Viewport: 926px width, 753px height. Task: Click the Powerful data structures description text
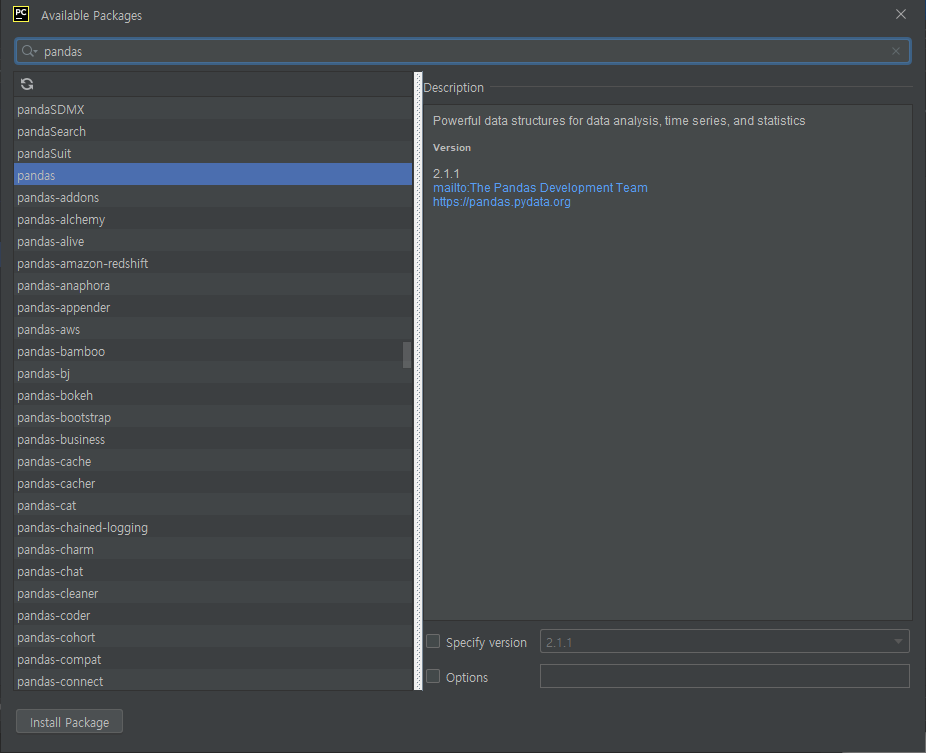coord(619,120)
